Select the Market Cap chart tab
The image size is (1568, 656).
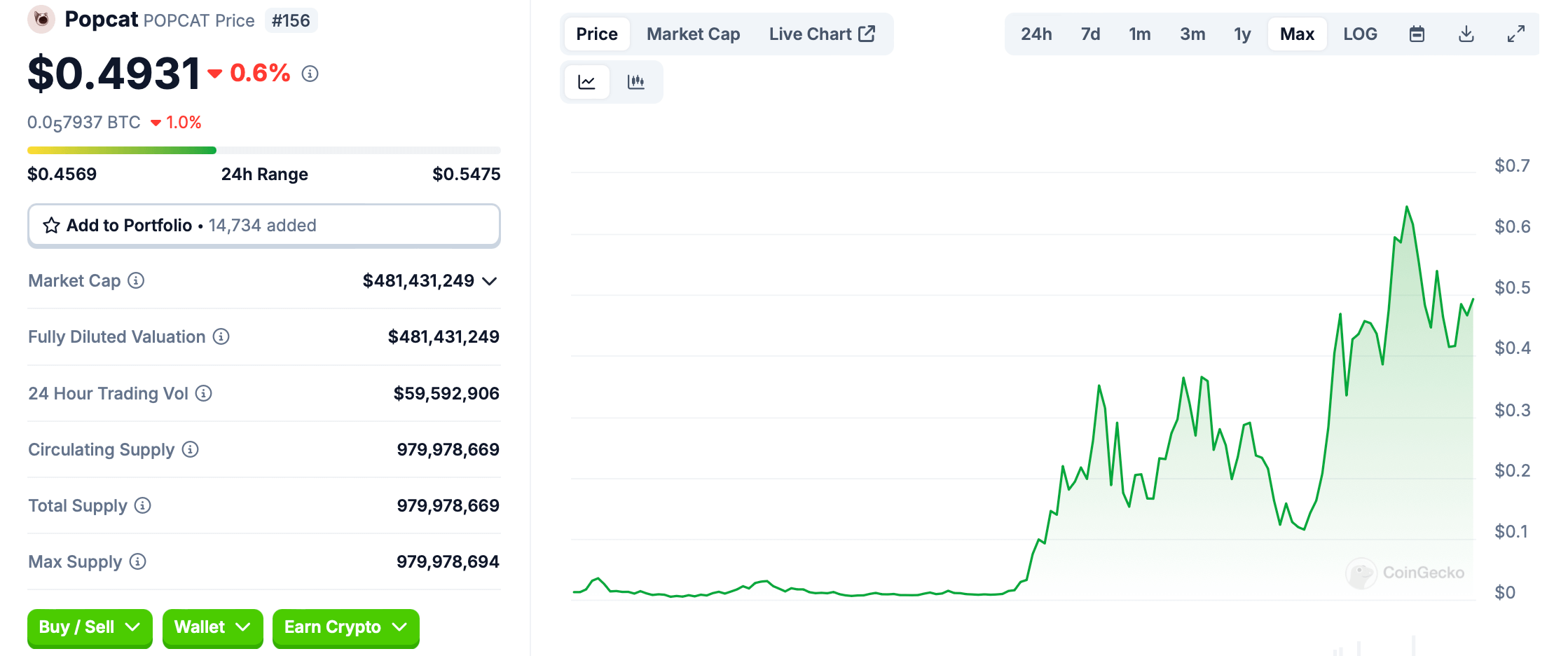pos(693,34)
